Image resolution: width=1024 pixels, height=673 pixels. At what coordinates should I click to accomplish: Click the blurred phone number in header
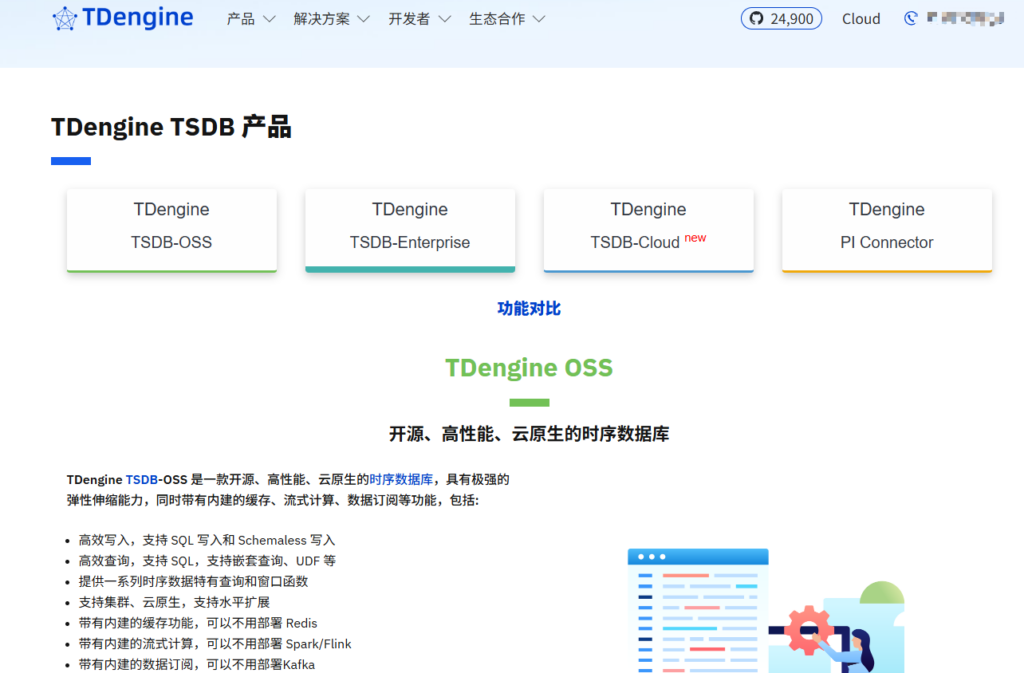coord(965,18)
